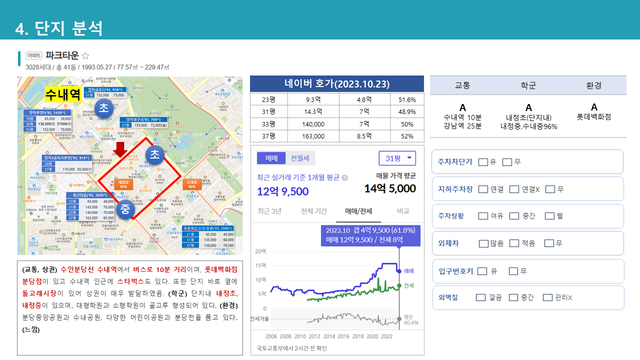The width and height of the screenshot is (640, 360).
Task: Check 무 for 입구번호키
Action: (513, 271)
